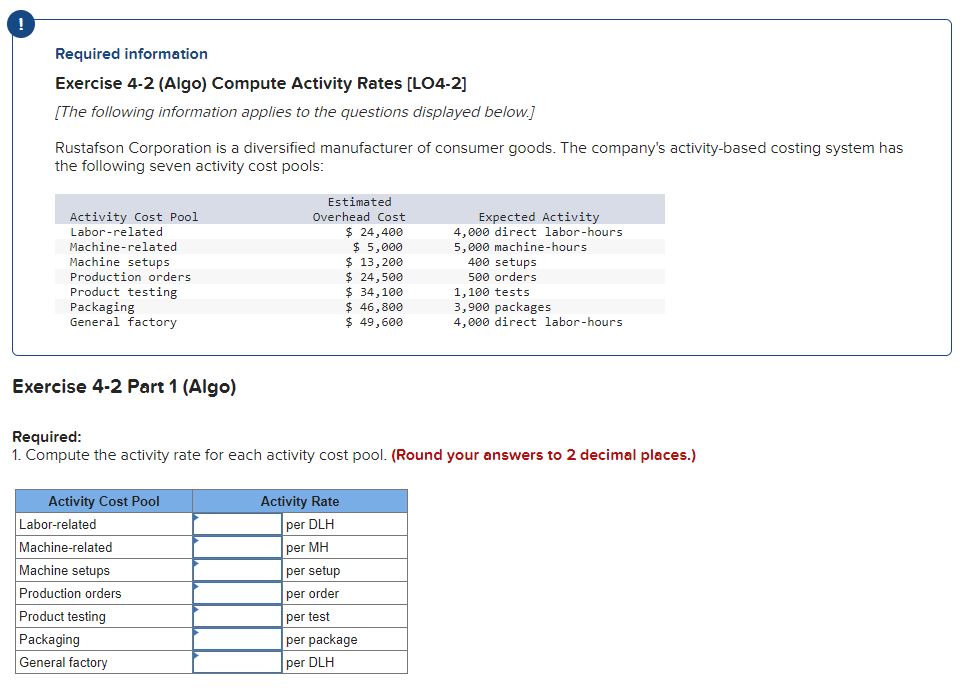Screen dimensions: 974x698
Task: Click the blue exclamation alert icon
Action: tap(20, 23)
